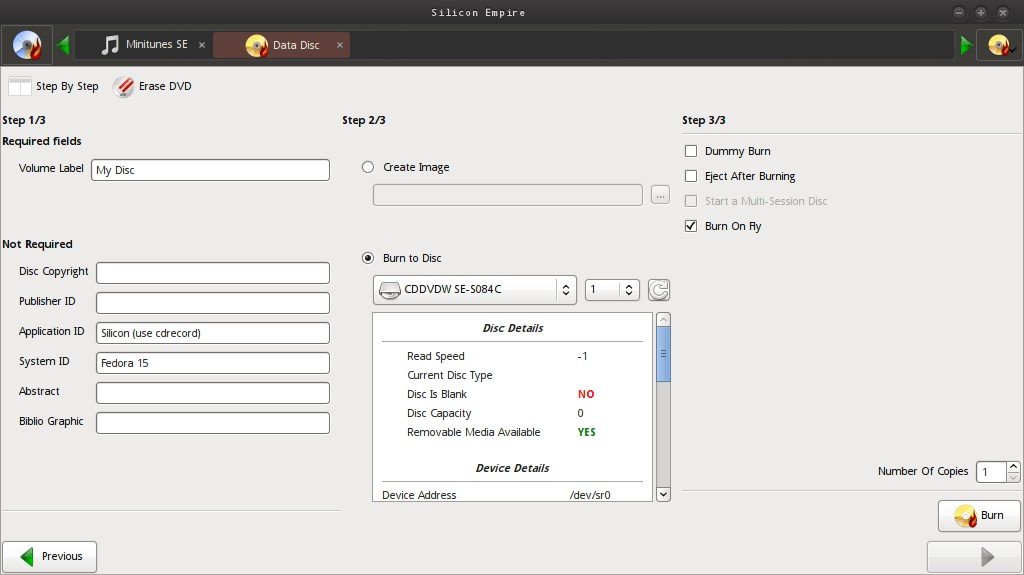Screen dimensions: 1024x575
Task: Open the Silicon Empire main disc icon
Action: (27, 45)
